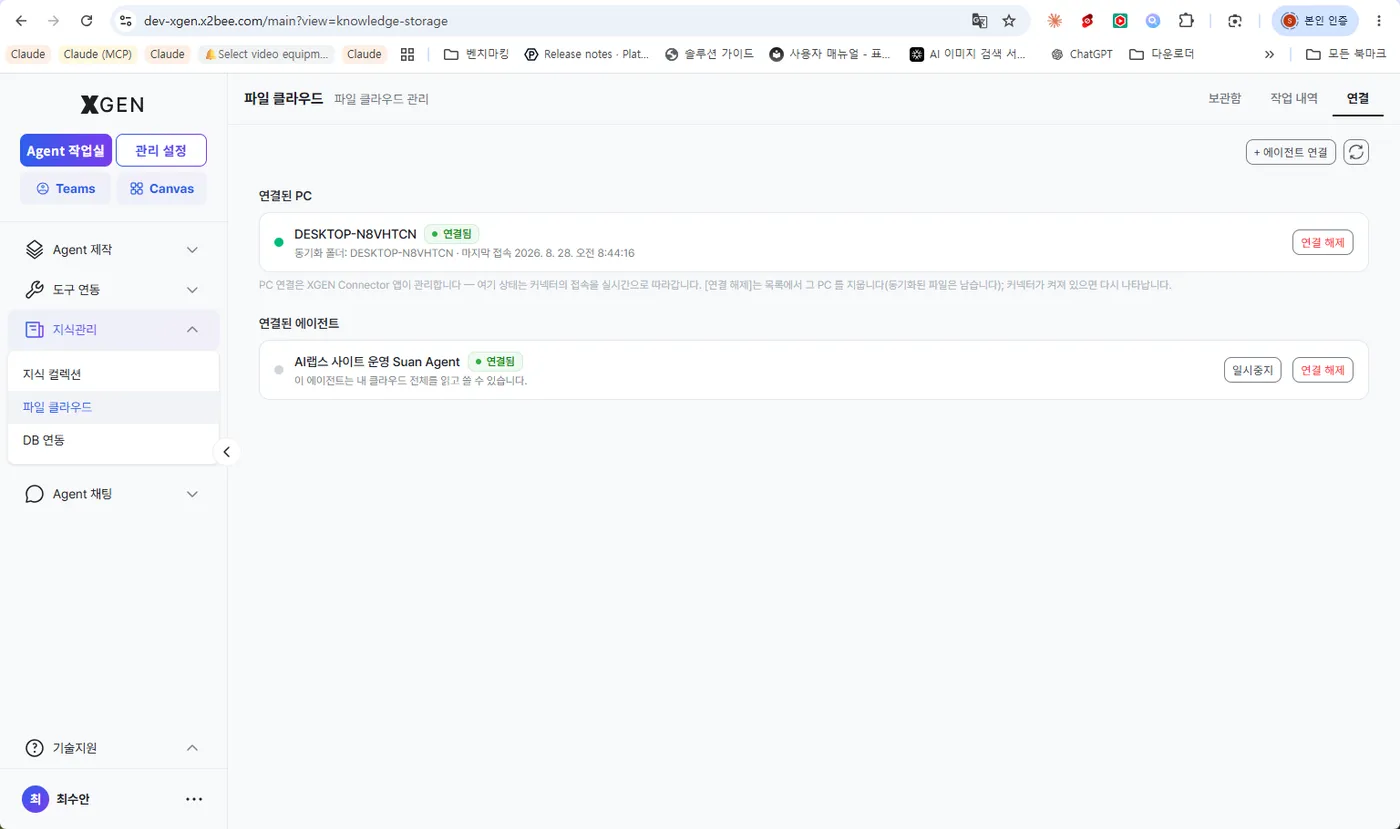
Task: Switch to the 작업 내역 tab
Action: (x=1294, y=98)
